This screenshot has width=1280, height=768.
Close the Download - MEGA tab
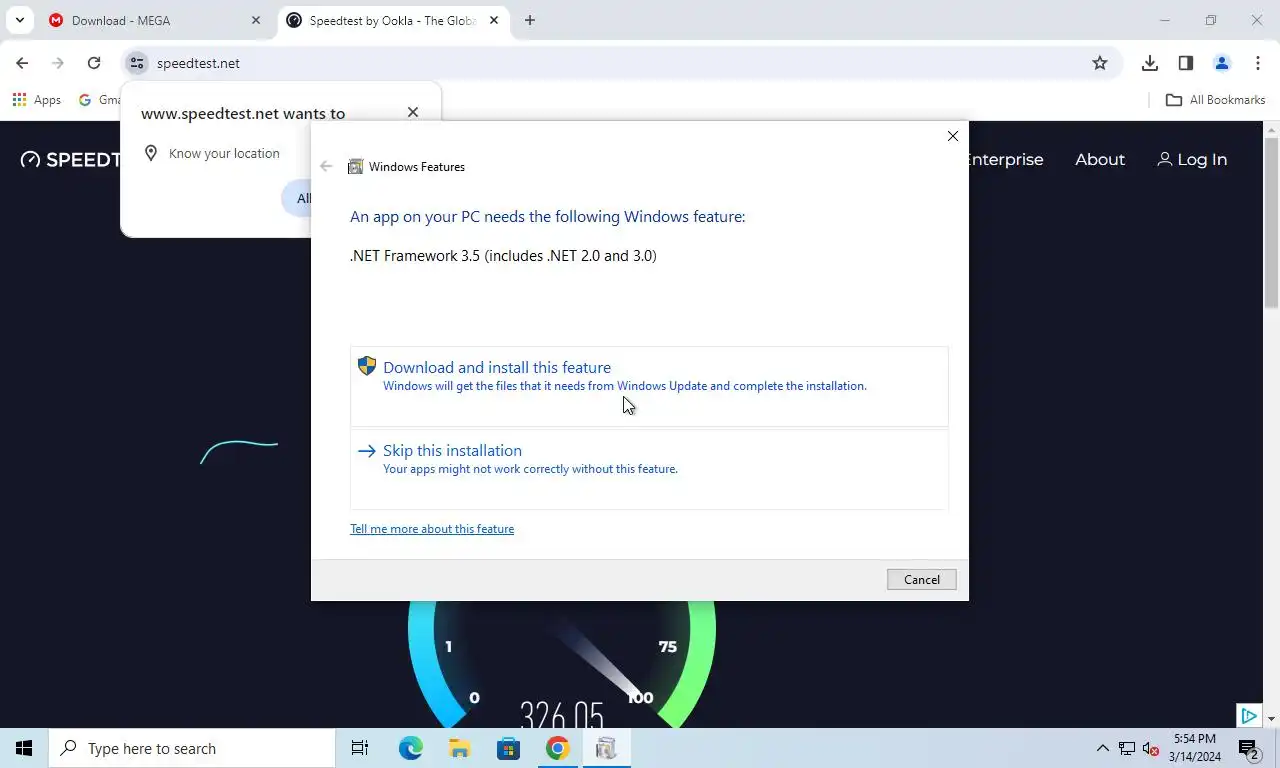click(x=255, y=20)
